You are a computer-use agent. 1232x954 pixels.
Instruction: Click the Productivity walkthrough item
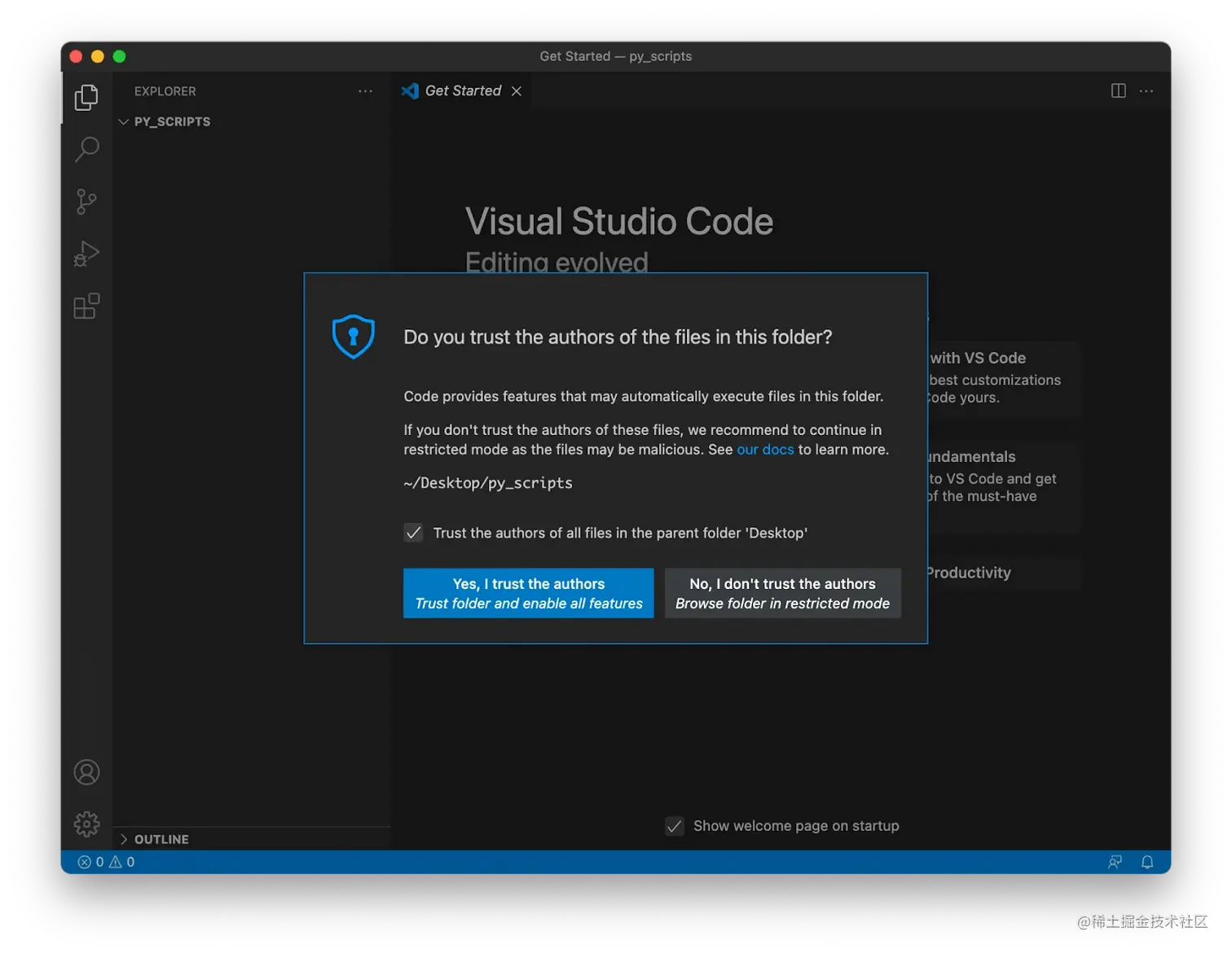click(x=1004, y=574)
